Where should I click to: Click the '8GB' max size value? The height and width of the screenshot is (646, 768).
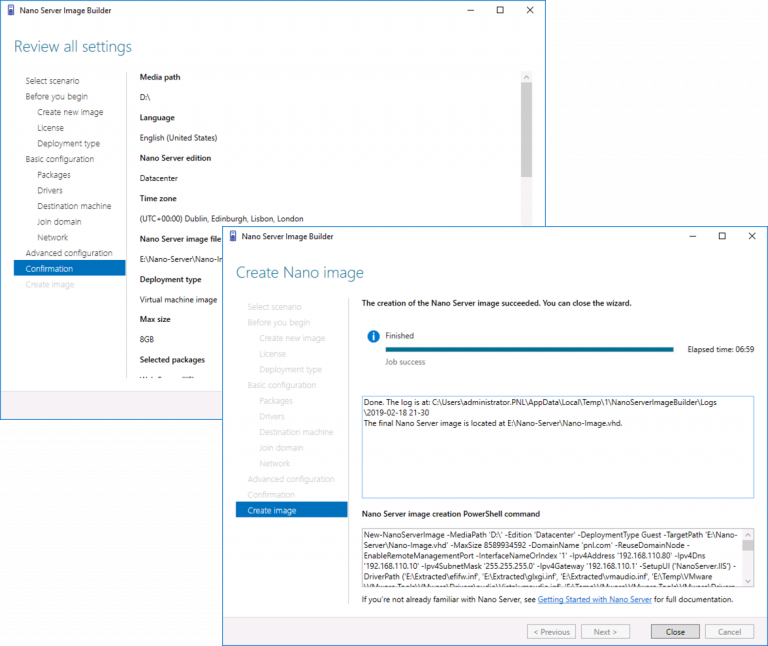coord(147,339)
